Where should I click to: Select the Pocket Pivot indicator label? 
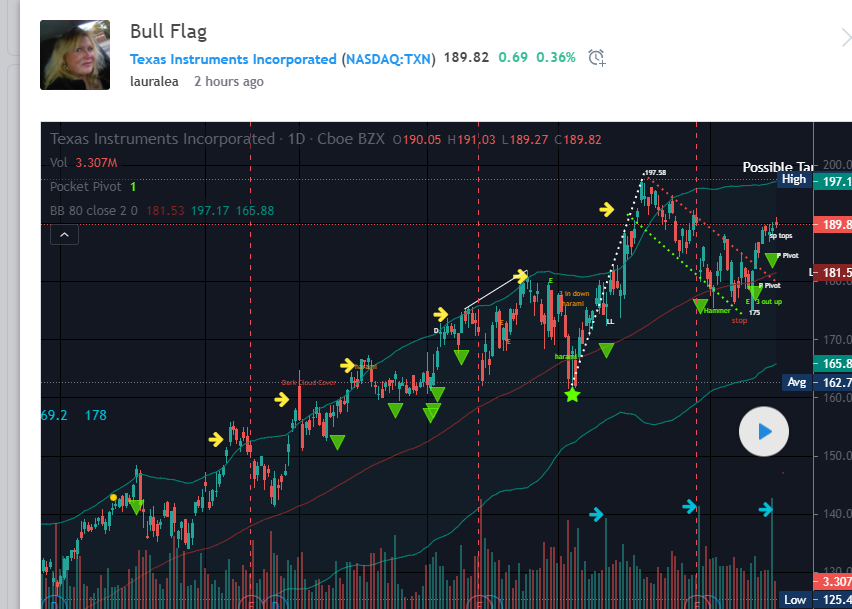[x=87, y=187]
